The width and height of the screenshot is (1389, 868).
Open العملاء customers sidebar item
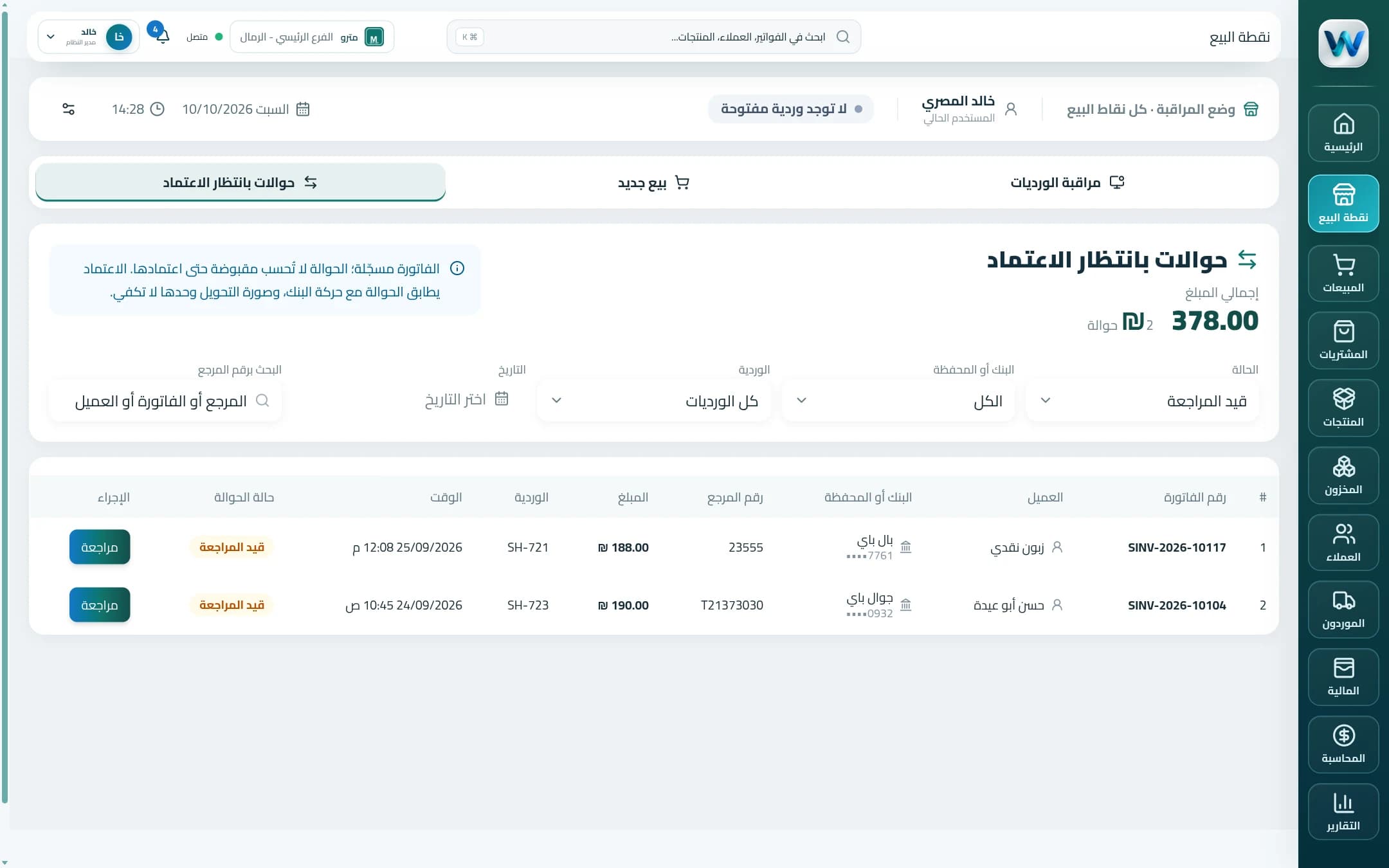1343,543
